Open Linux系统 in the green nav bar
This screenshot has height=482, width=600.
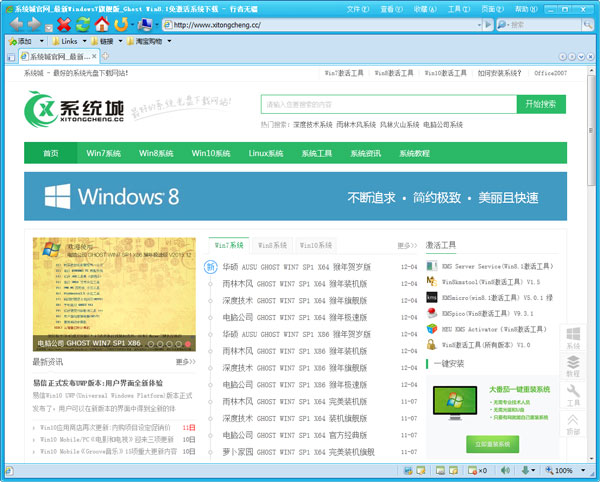point(266,153)
